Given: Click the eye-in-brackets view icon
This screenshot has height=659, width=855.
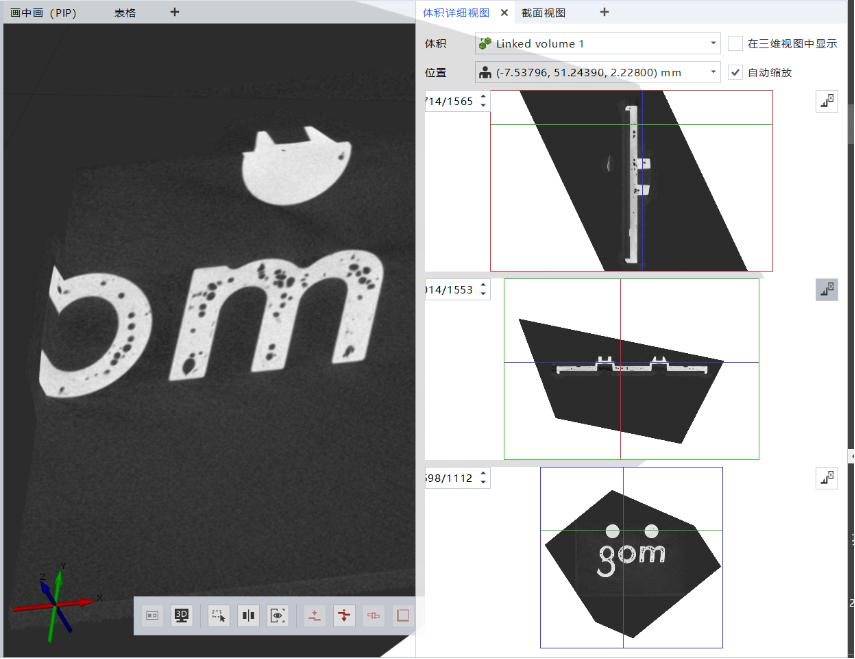Looking at the screenshot, I should click(x=278, y=616).
